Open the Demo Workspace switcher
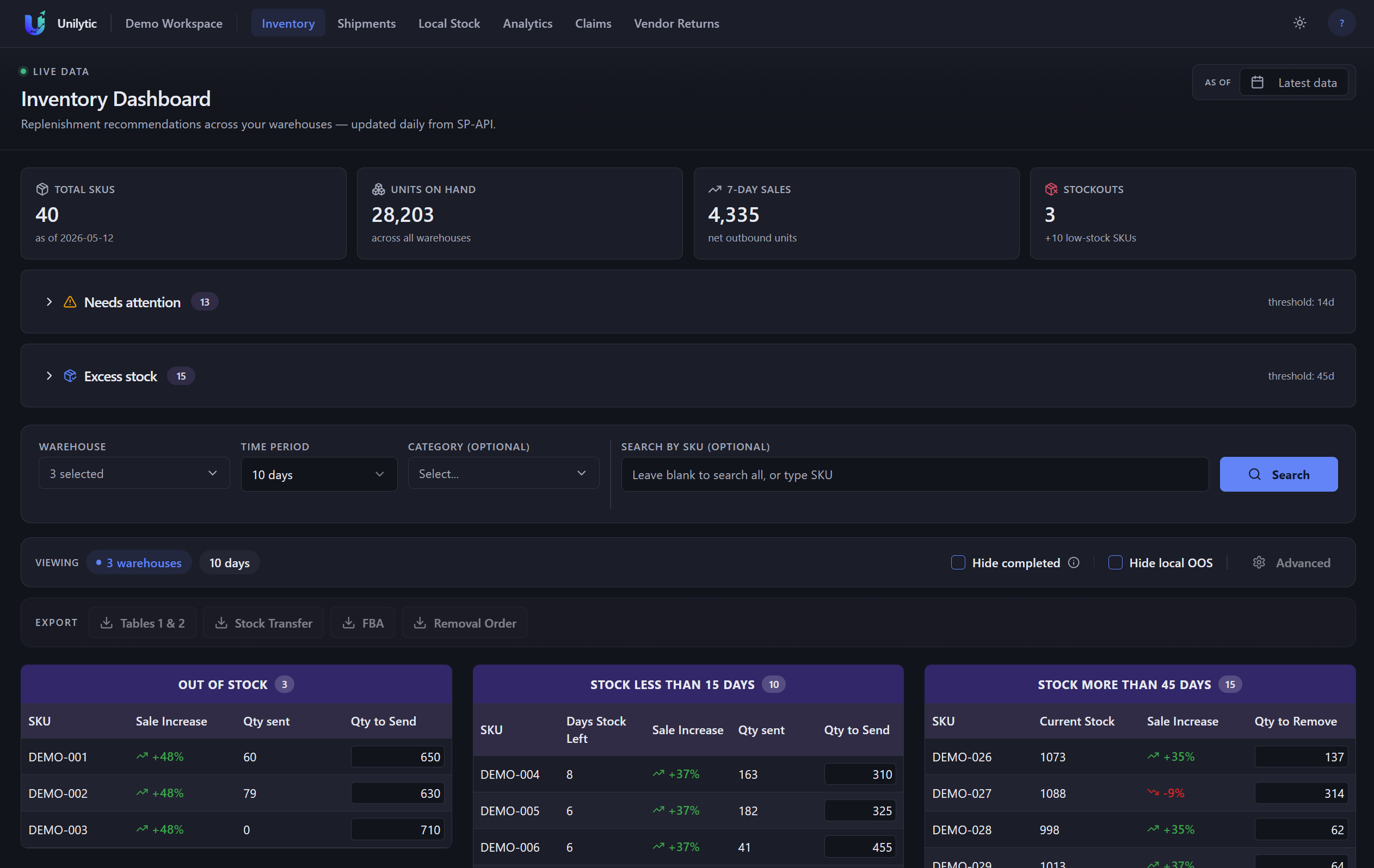Viewport: 1374px width, 868px height. [x=174, y=23]
